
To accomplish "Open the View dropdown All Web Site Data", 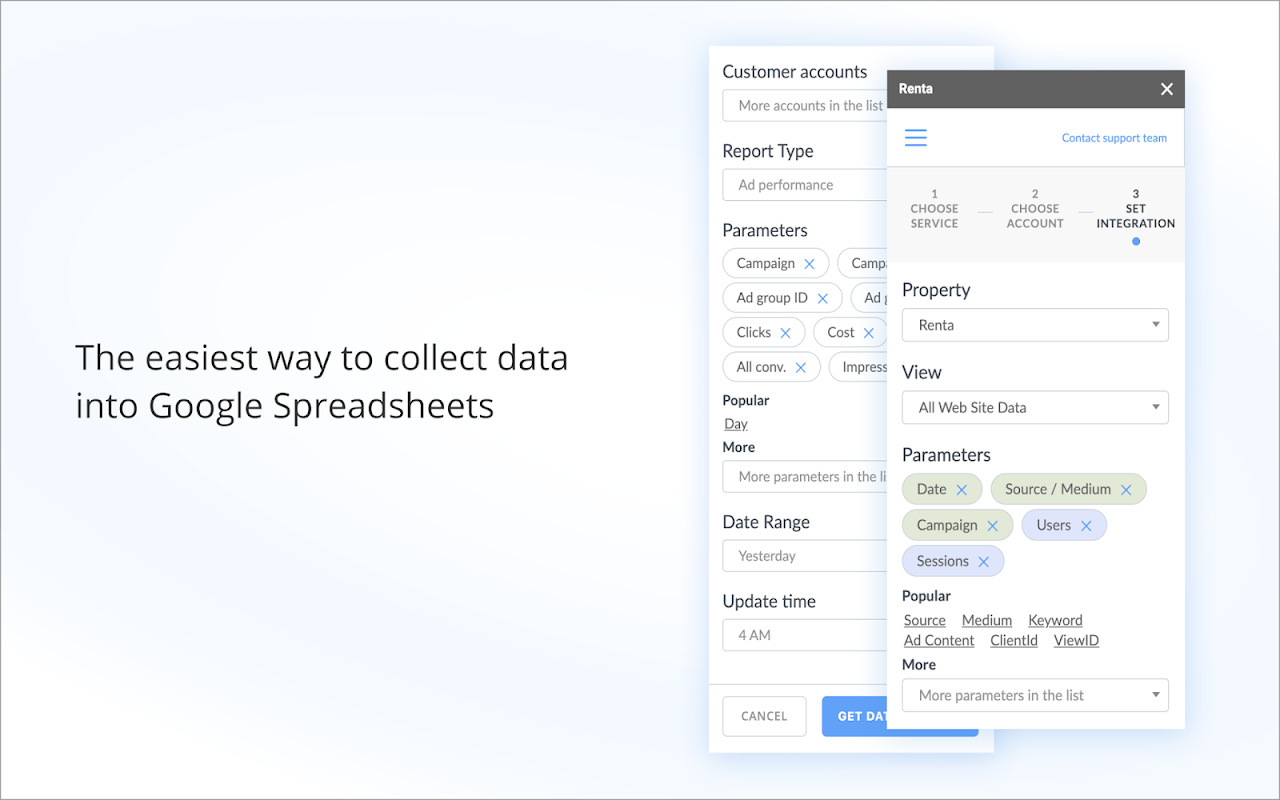I will [x=1035, y=407].
